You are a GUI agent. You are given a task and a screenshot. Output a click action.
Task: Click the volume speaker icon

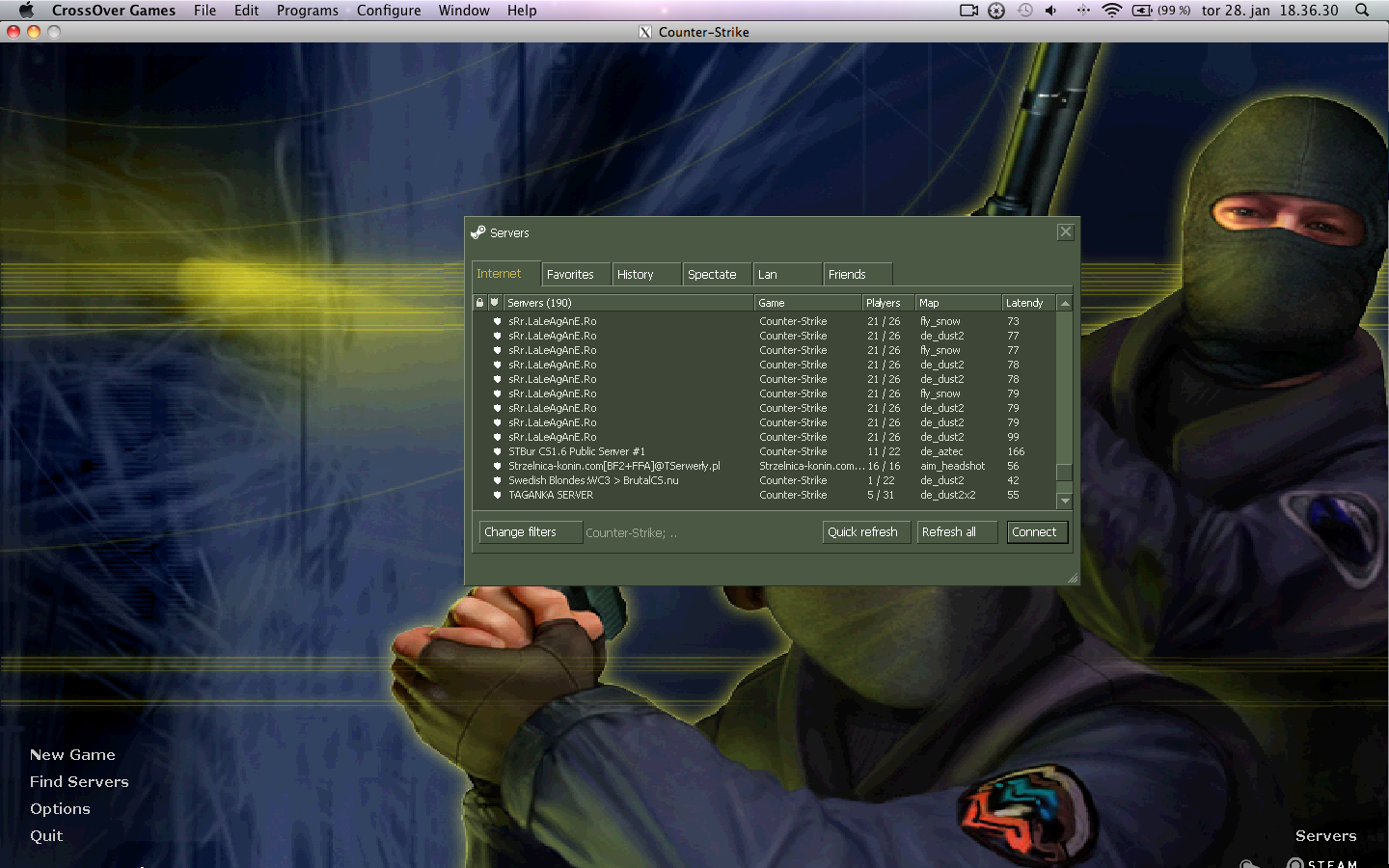1051,11
